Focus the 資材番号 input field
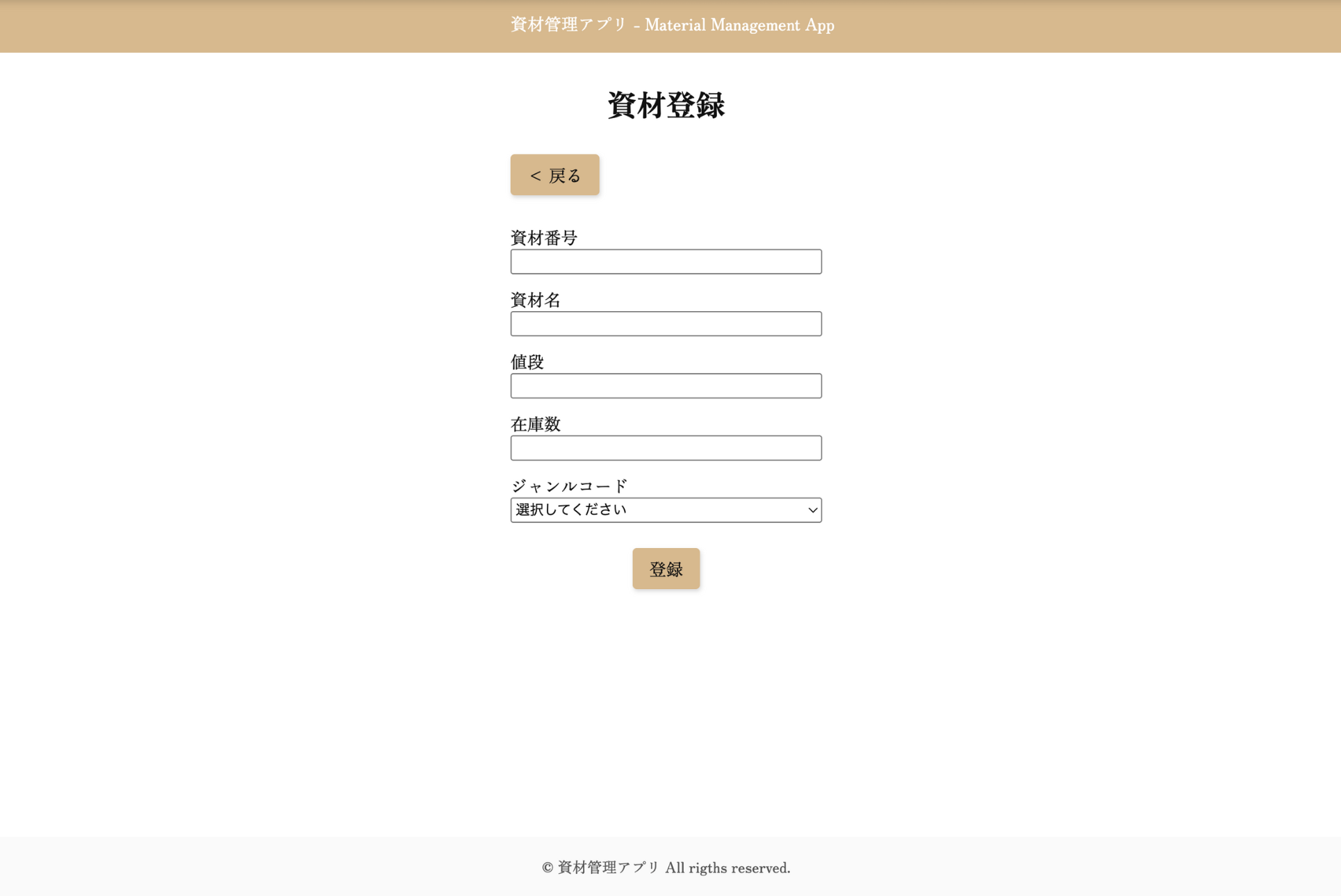Viewport: 1341px width, 896px height. point(666,262)
